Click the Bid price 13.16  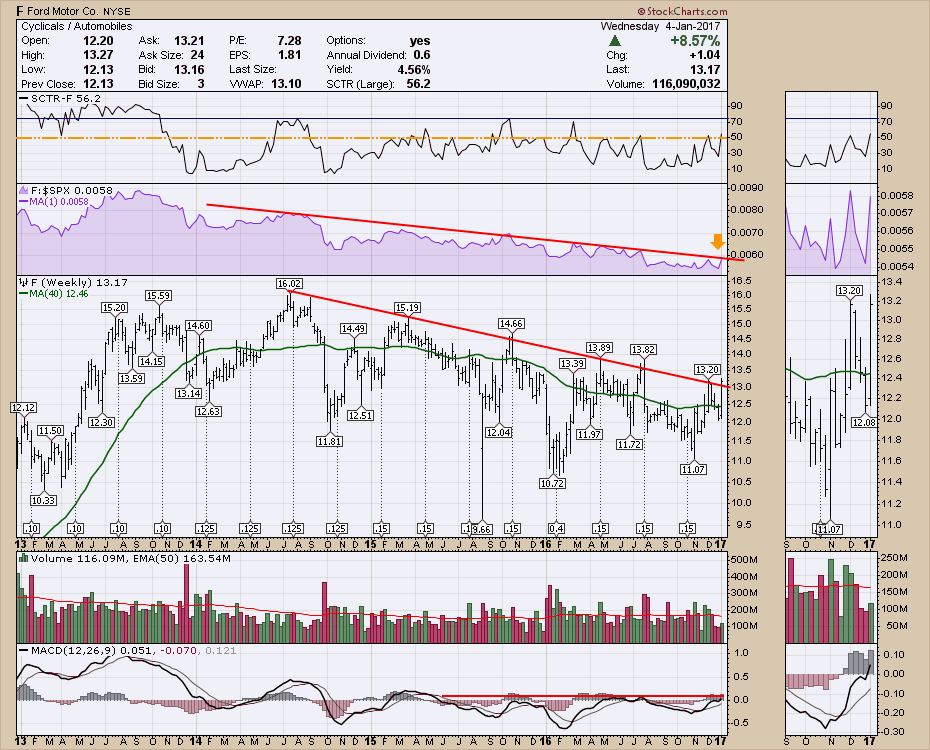(189, 69)
